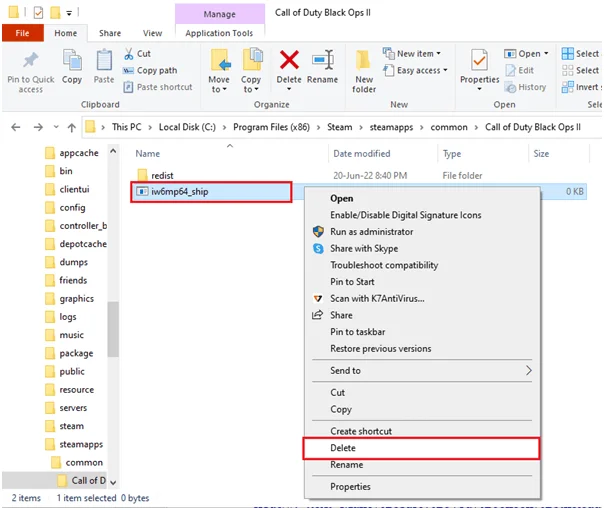Go up one folder level

72,128
